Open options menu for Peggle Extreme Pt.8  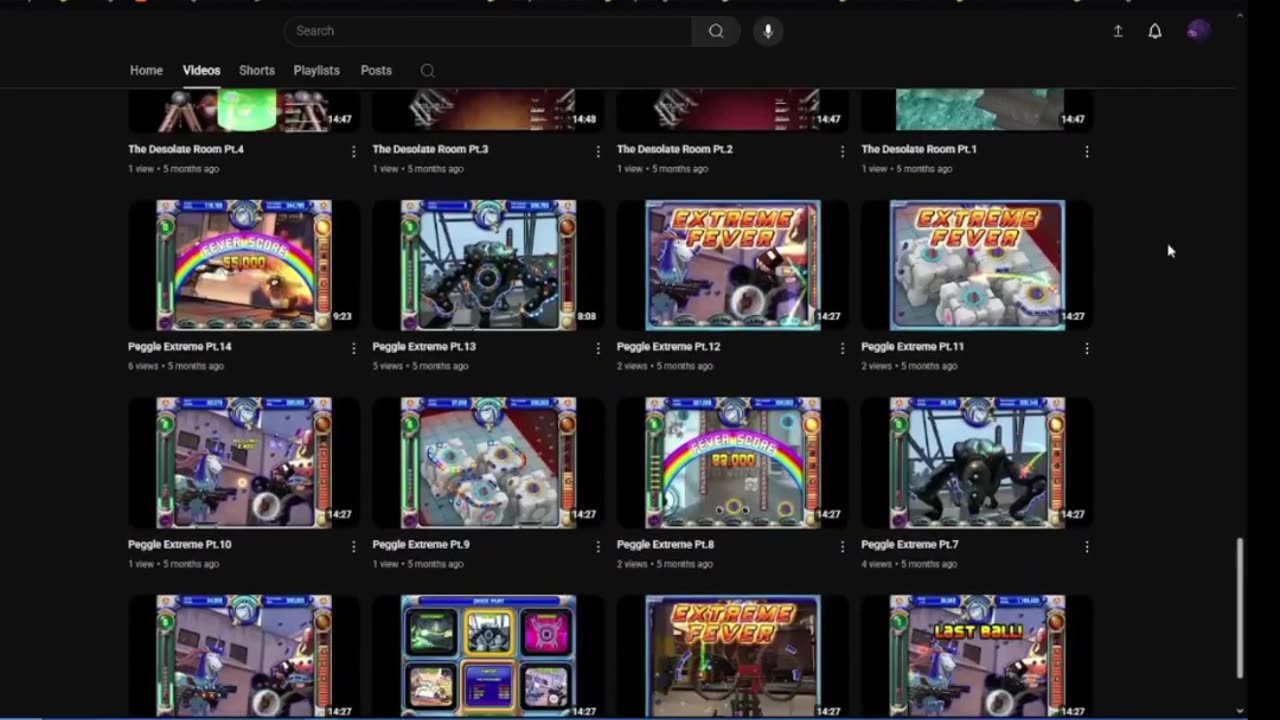click(x=842, y=547)
